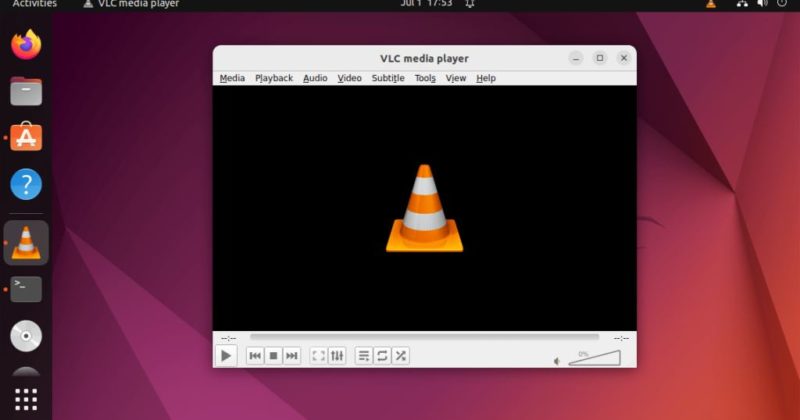Mute audio using speaker icon
The width and height of the screenshot is (800, 420).
[558, 360]
